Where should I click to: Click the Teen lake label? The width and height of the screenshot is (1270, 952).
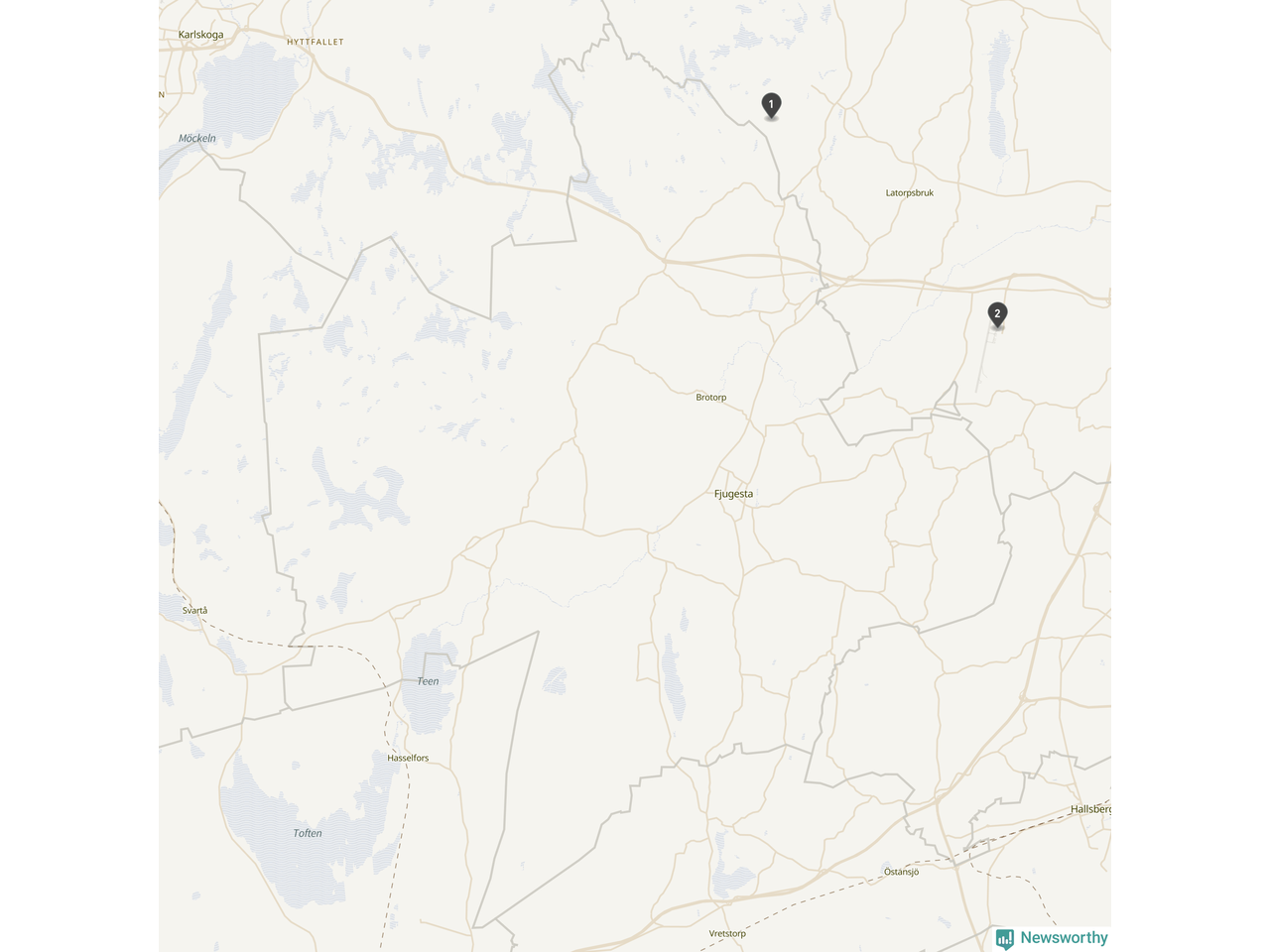428,681
